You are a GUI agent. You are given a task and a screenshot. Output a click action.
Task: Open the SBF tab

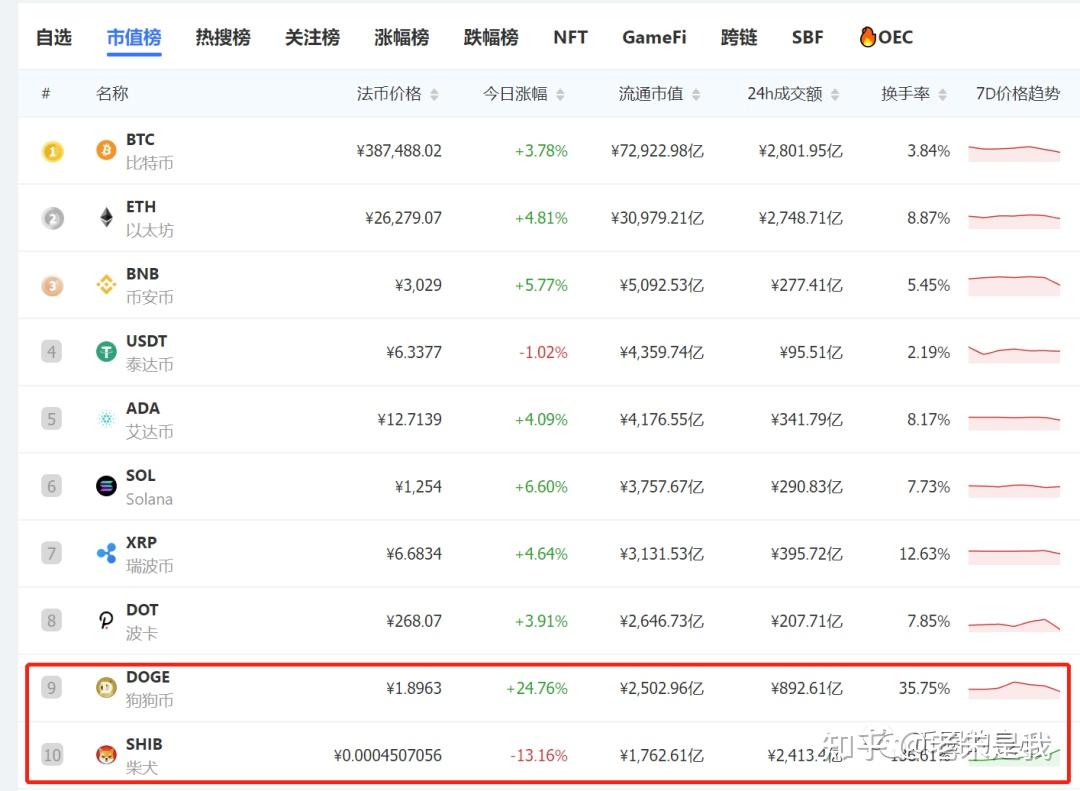coord(807,37)
